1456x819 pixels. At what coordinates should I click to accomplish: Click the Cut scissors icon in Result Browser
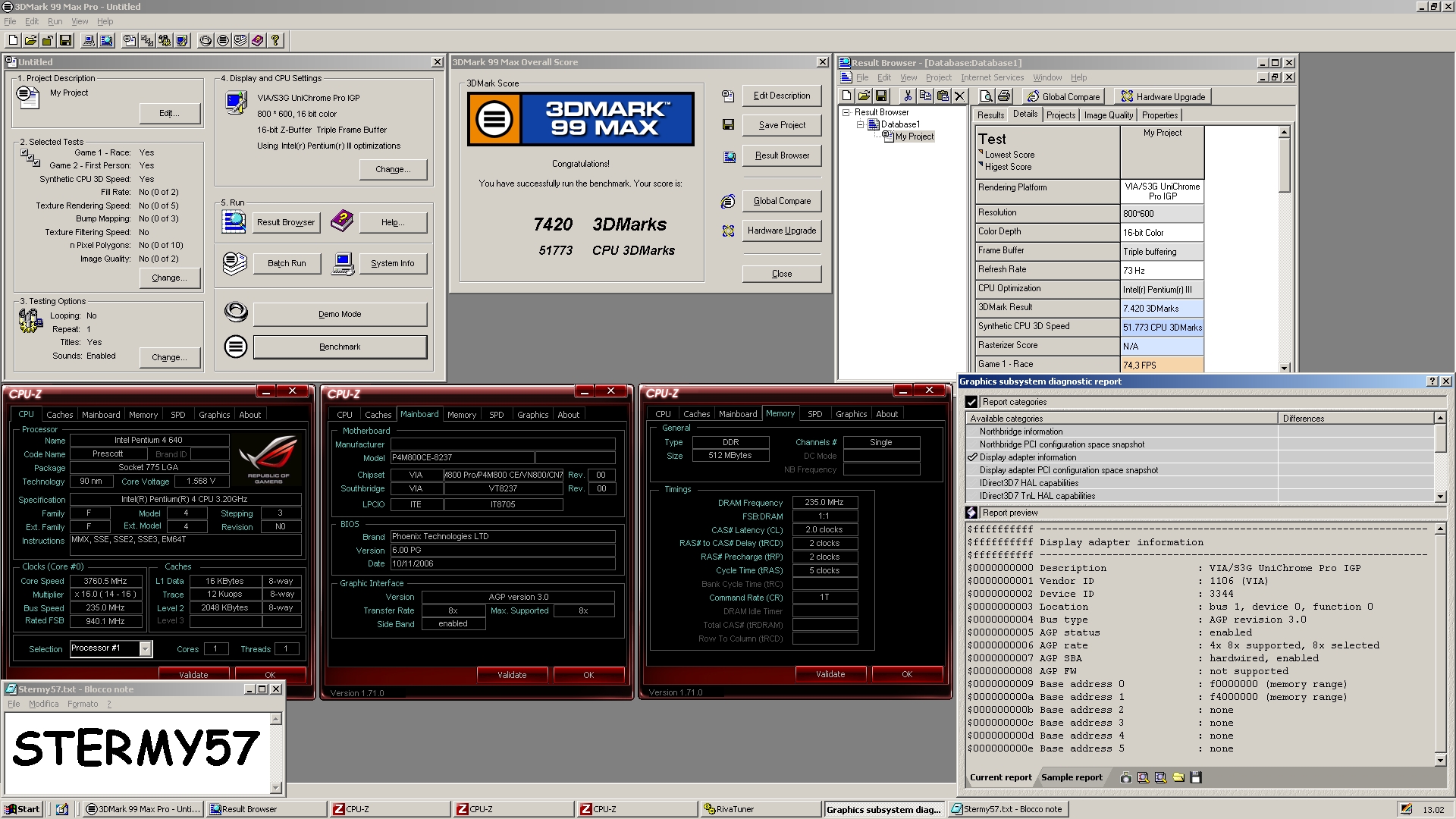click(x=907, y=96)
